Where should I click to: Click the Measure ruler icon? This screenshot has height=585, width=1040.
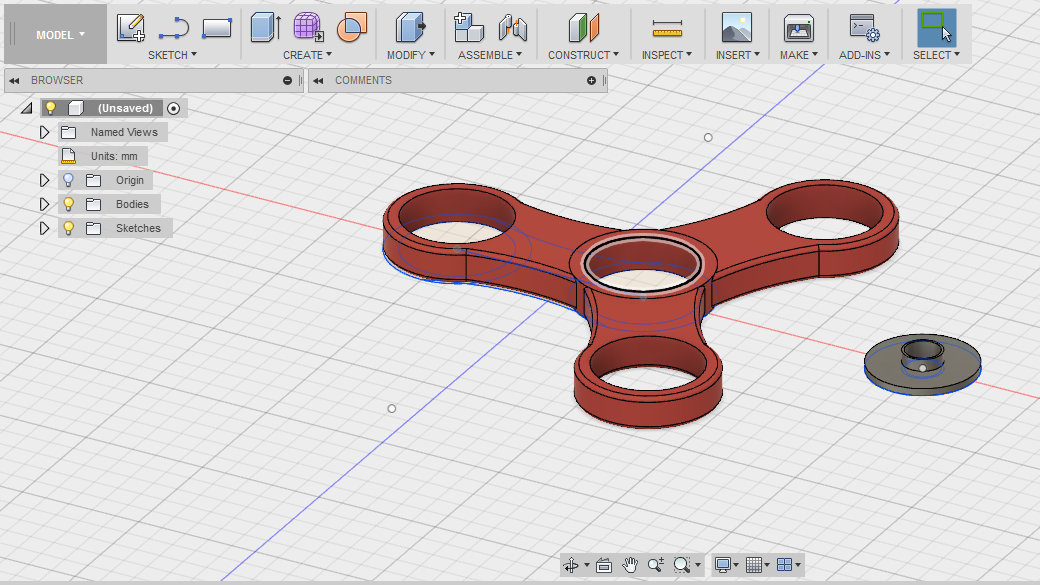667,28
